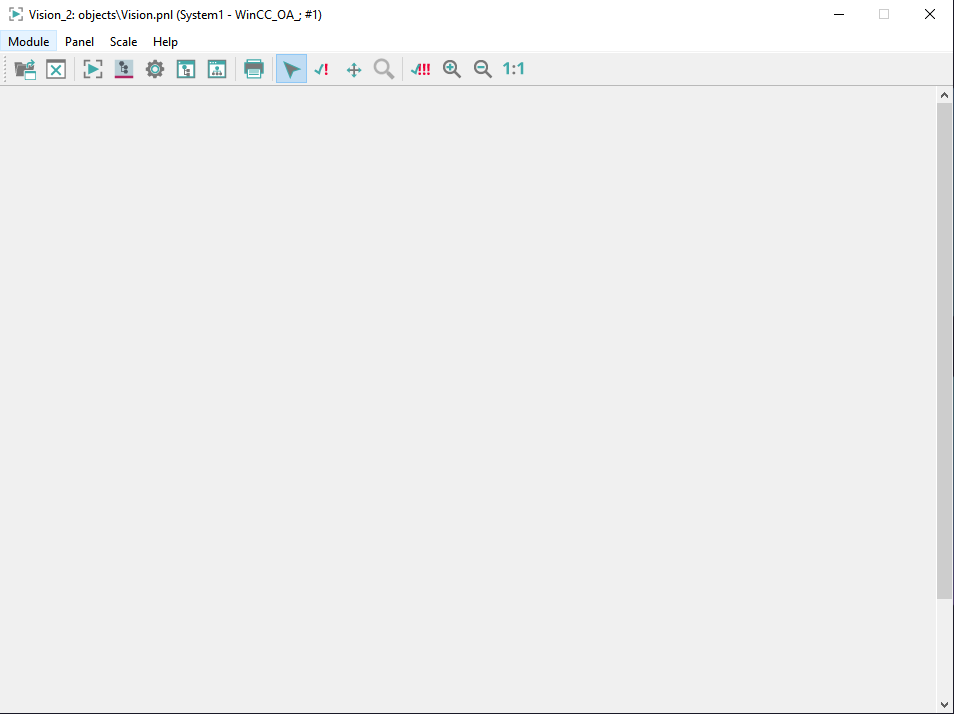954x714 pixels.
Task: Open the Module menu
Action: [29, 41]
